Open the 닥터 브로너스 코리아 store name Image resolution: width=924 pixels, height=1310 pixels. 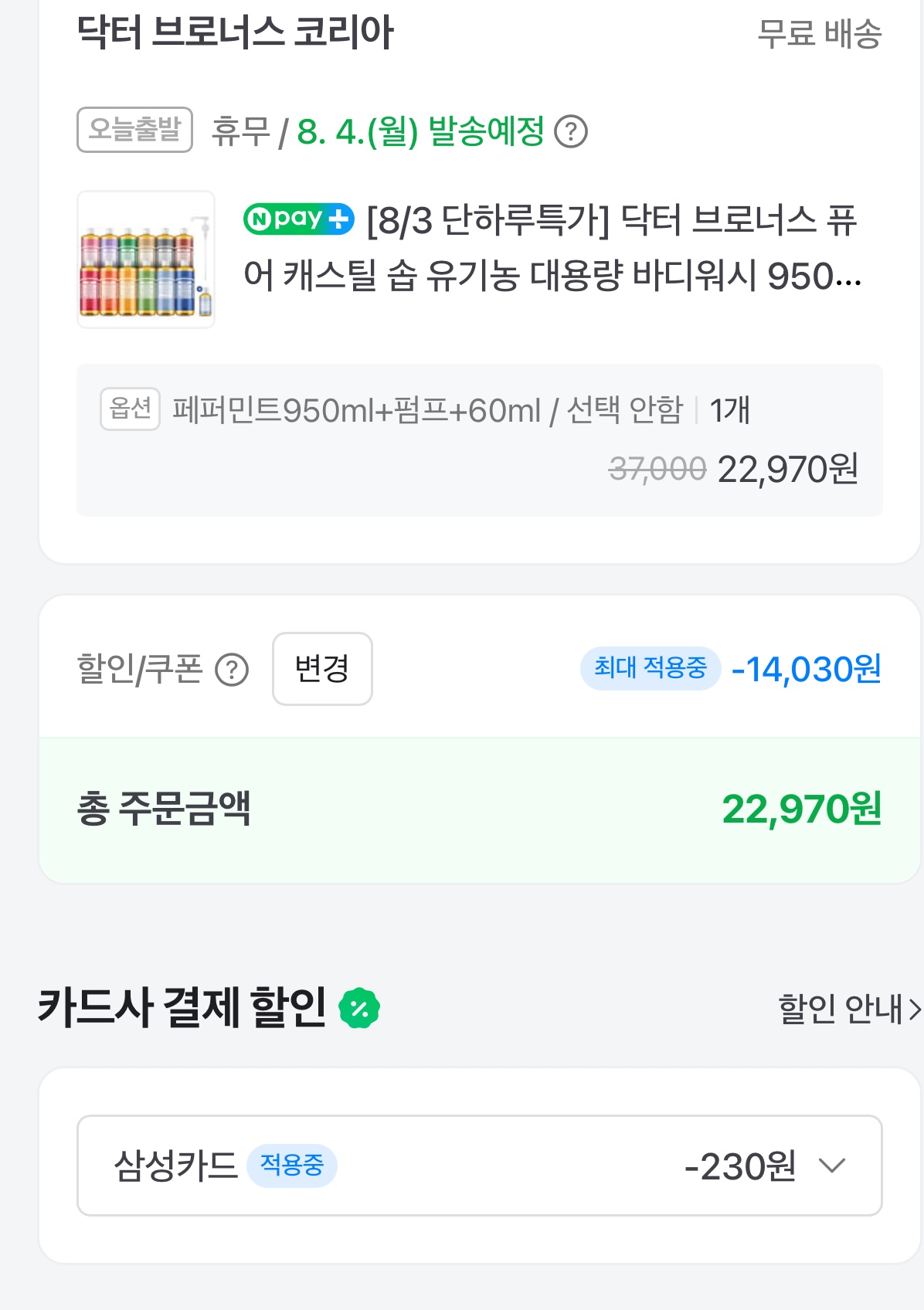(x=236, y=32)
